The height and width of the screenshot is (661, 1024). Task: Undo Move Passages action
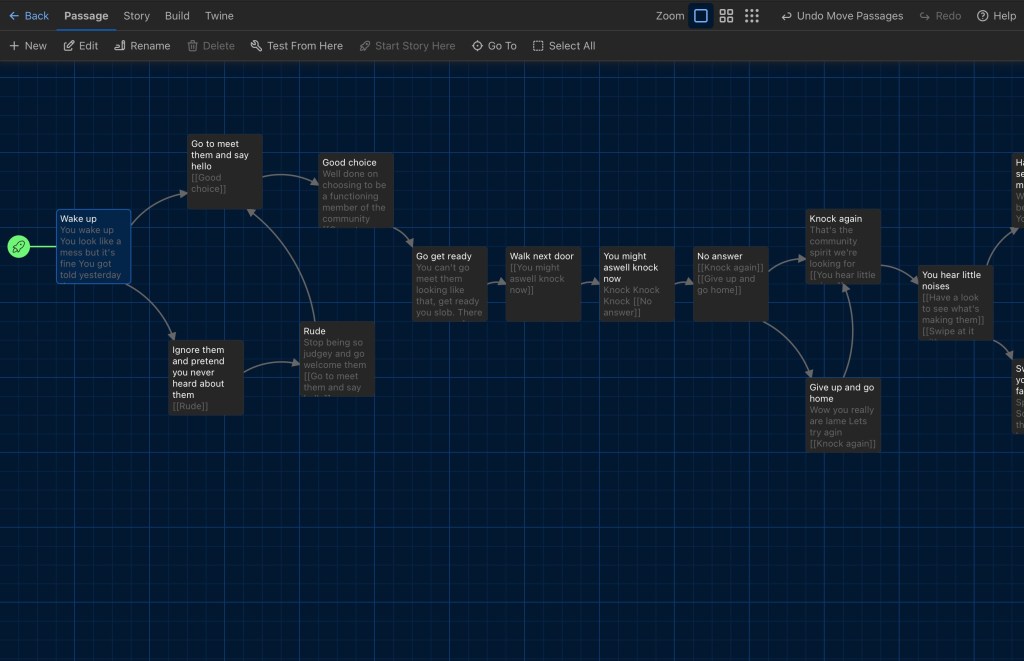point(841,16)
